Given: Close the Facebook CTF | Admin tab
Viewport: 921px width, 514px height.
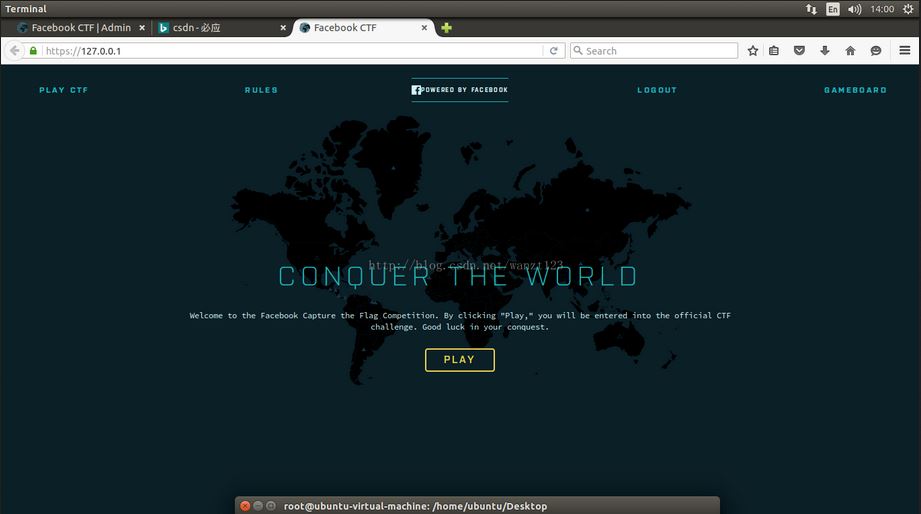Looking at the screenshot, I should point(142,28).
